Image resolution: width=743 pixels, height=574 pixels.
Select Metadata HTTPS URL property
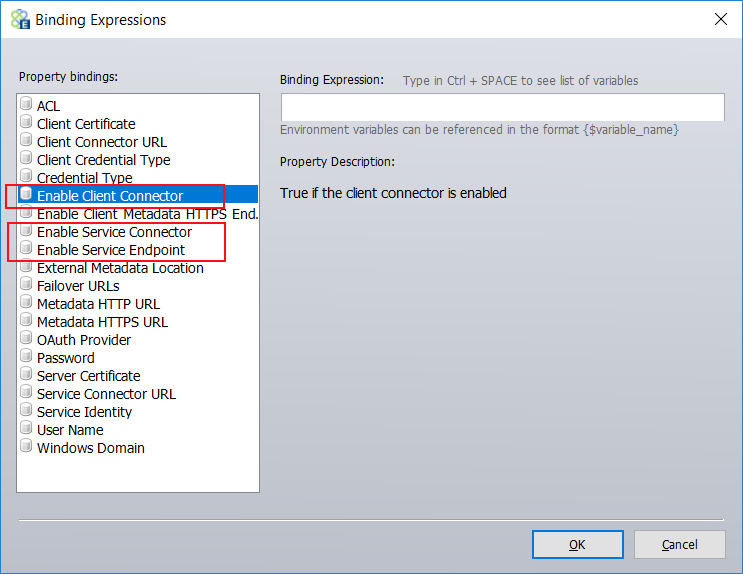102,322
